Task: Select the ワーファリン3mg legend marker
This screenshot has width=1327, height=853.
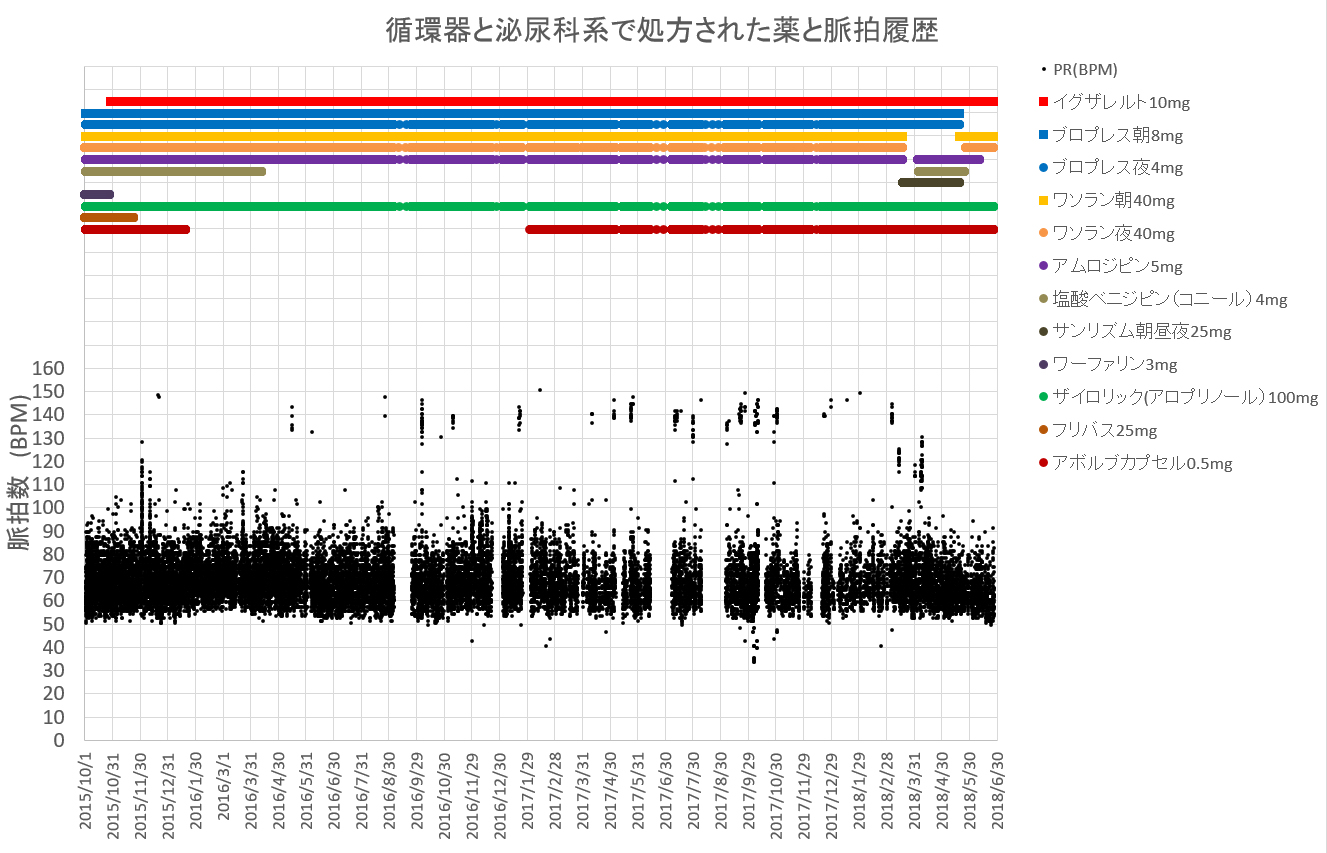Action: [x=1044, y=365]
